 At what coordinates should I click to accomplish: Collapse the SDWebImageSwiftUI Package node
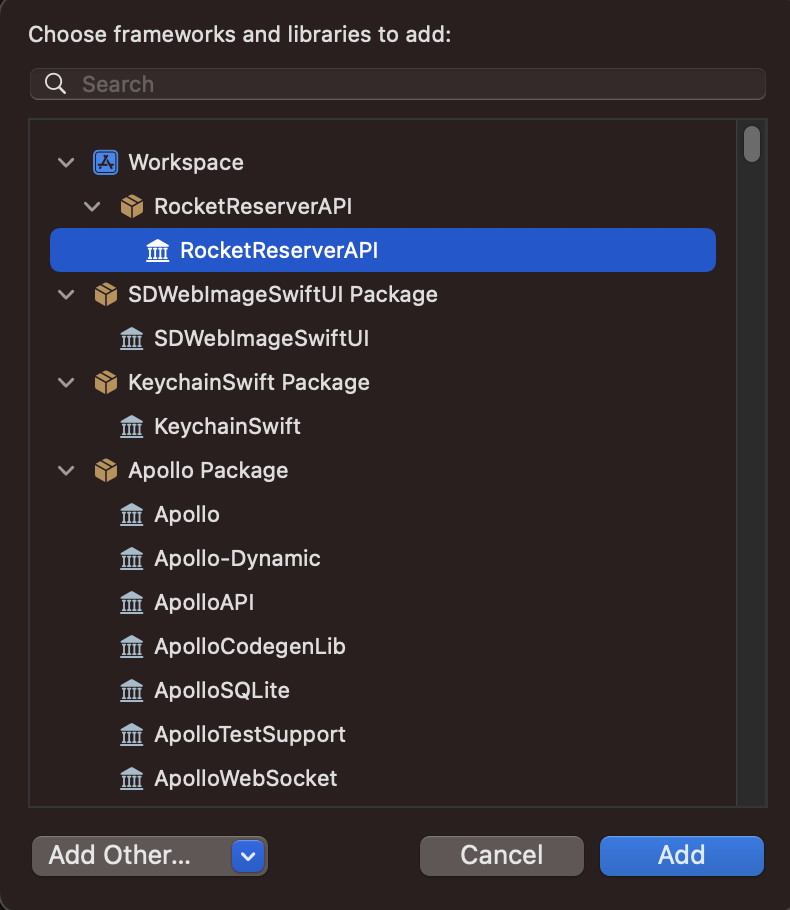click(x=66, y=295)
